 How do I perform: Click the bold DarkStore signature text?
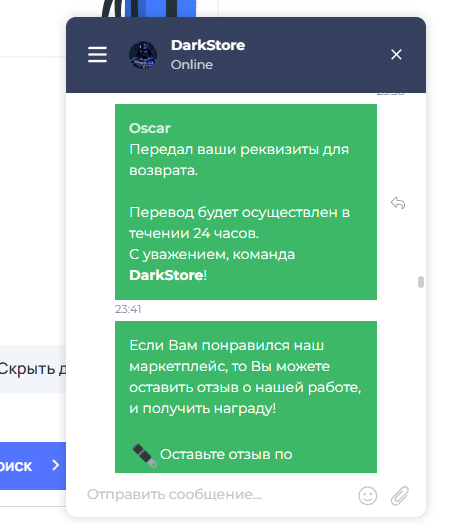(166, 275)
